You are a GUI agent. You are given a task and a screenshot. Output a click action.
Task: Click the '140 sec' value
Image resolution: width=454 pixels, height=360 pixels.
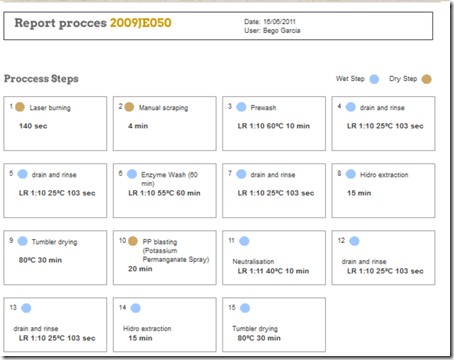[33, 126]
